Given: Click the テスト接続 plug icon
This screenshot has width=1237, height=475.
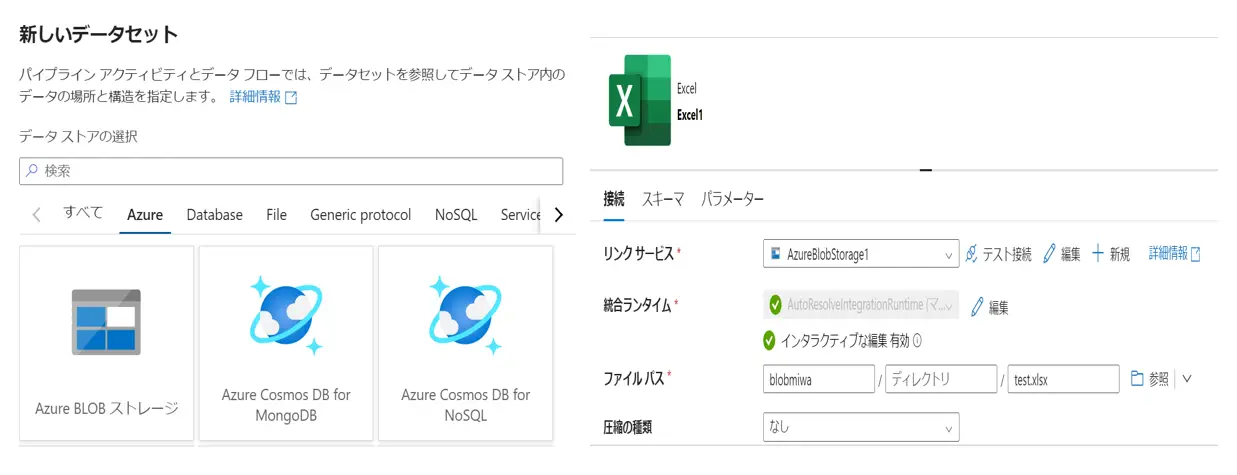Looking at the screenshot, I should pos(972,254).
